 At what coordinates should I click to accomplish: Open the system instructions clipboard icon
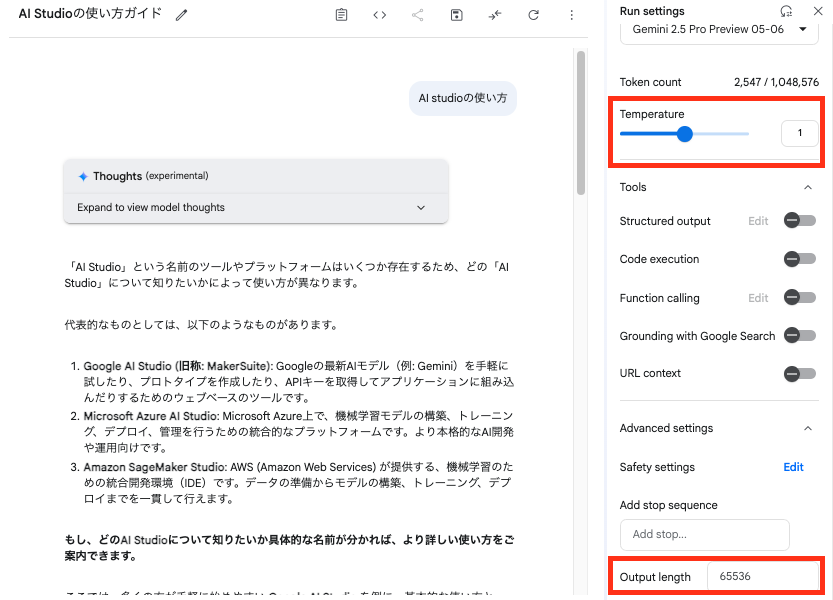coord(342,15)
